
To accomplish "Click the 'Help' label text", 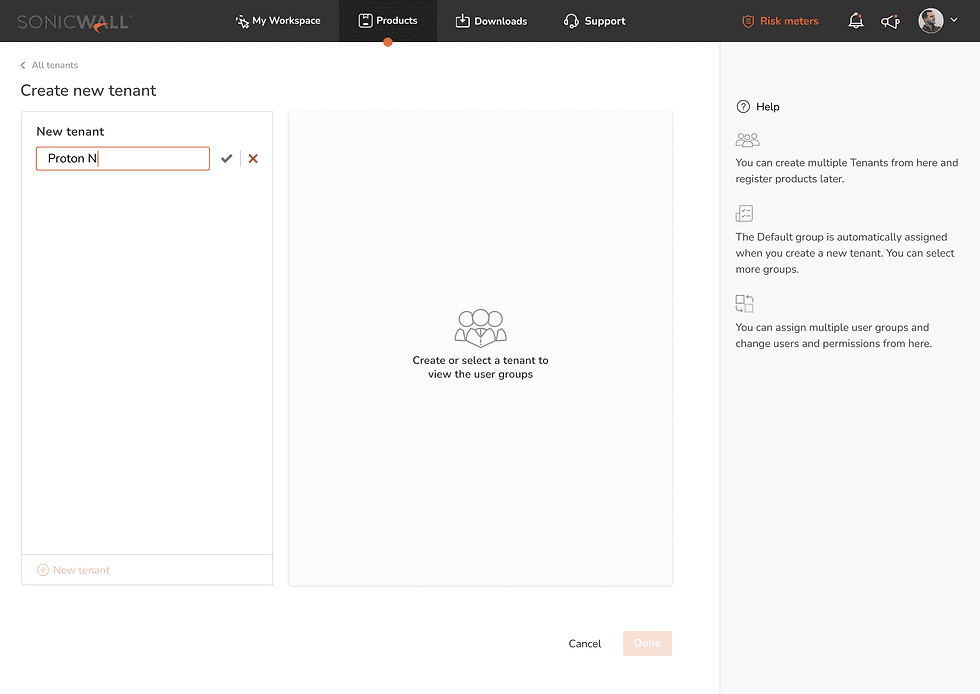I will click(x=768, y=106).
